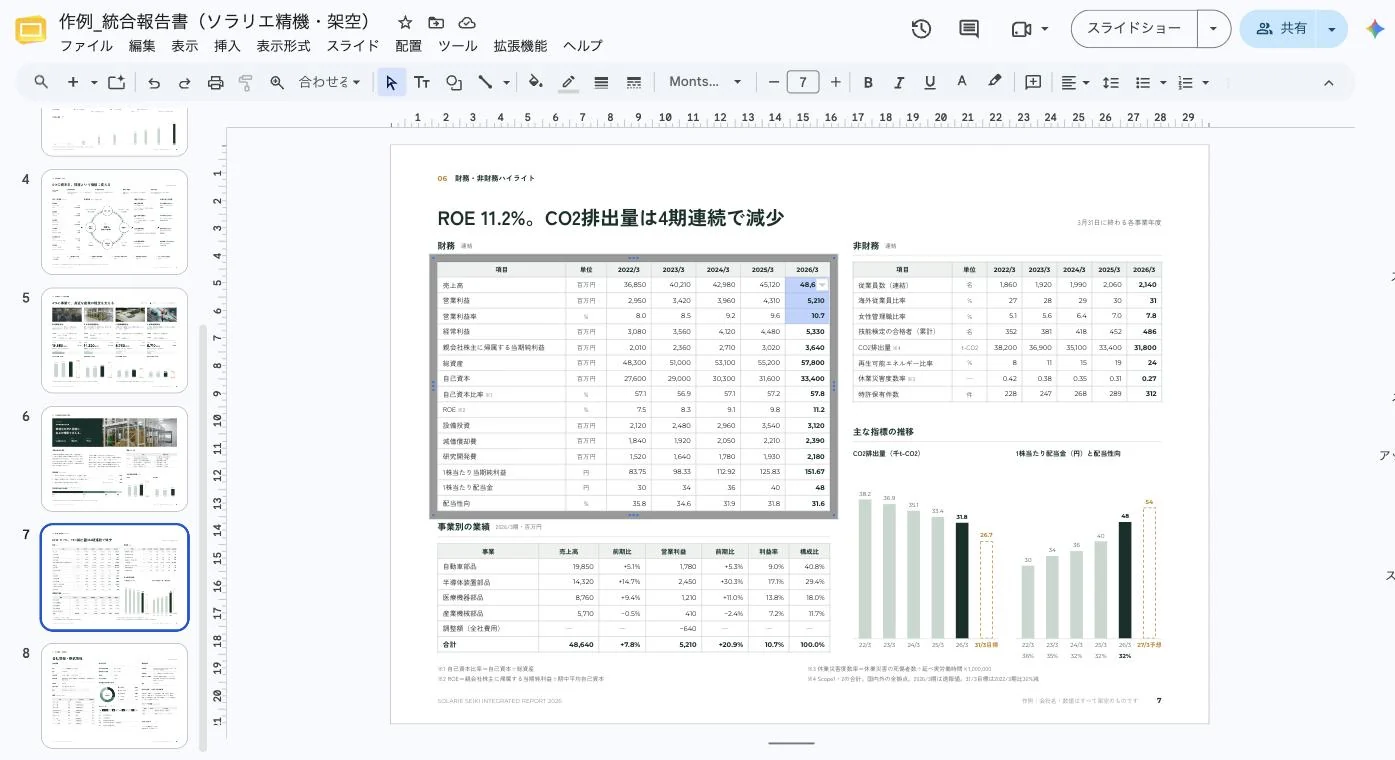This screenshot has height=760, width=1395.
Task: Pick the line drawing tool
Action: [485, 82]
